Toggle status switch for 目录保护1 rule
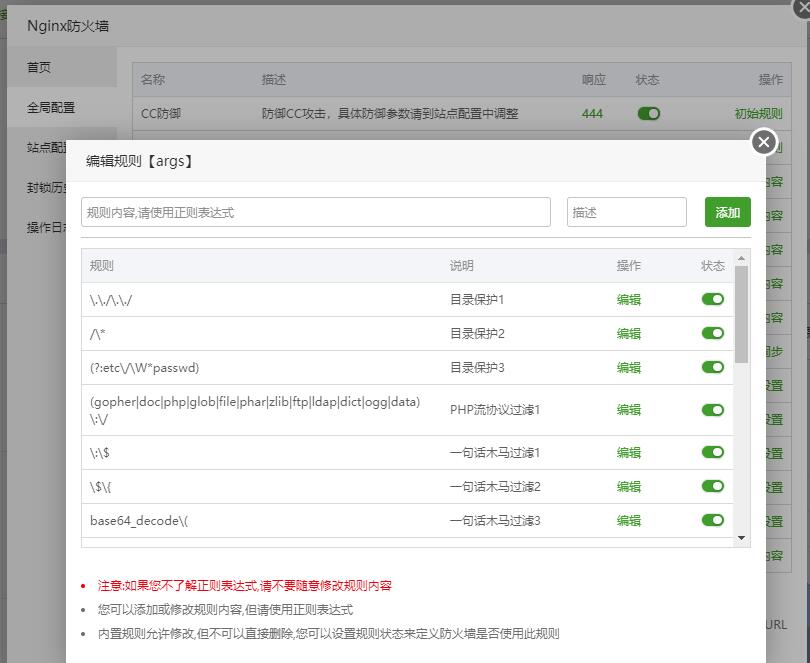810x663 pixels. 712,299
